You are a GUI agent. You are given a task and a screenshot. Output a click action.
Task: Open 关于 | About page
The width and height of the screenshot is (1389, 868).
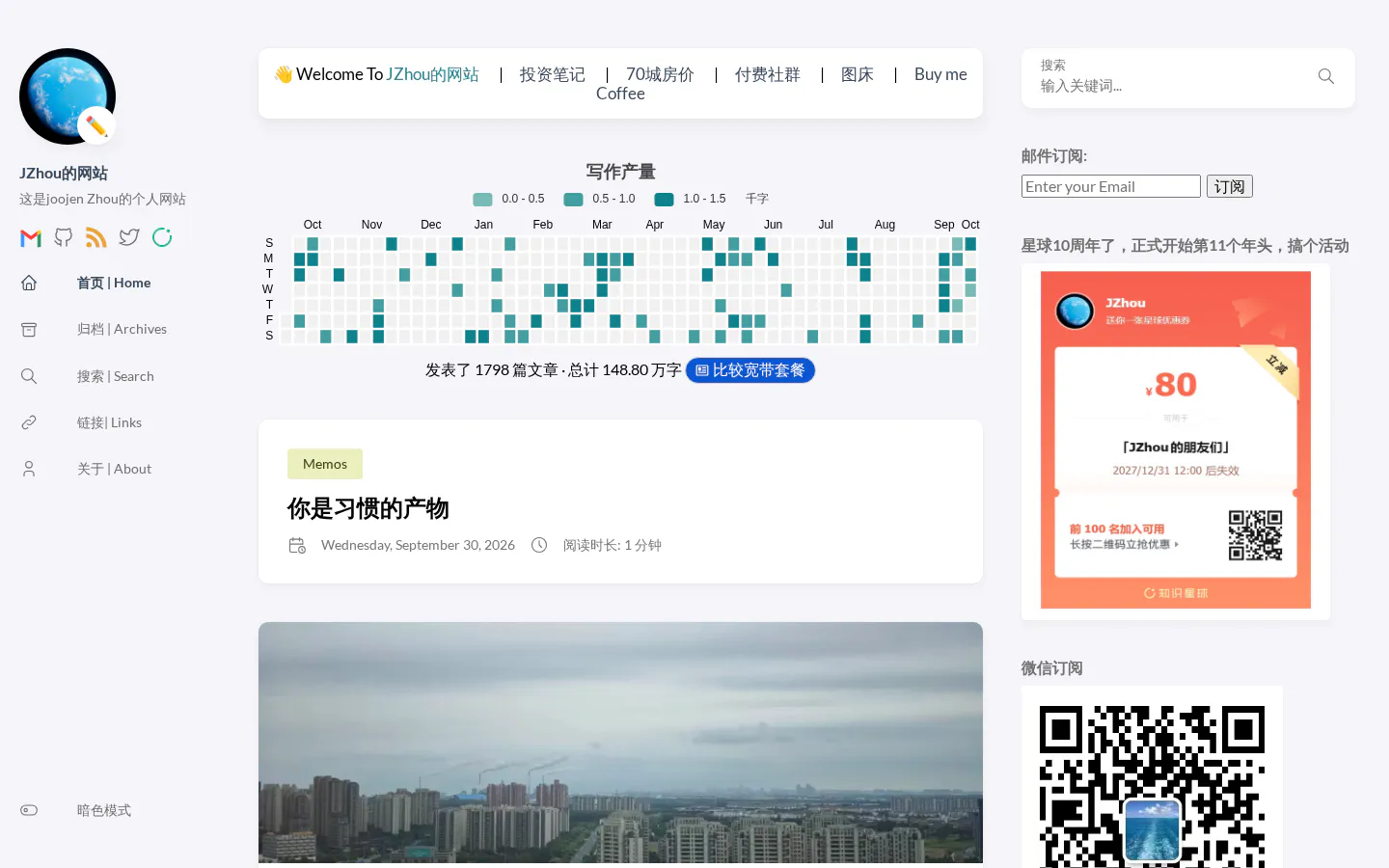click(114, 469)
